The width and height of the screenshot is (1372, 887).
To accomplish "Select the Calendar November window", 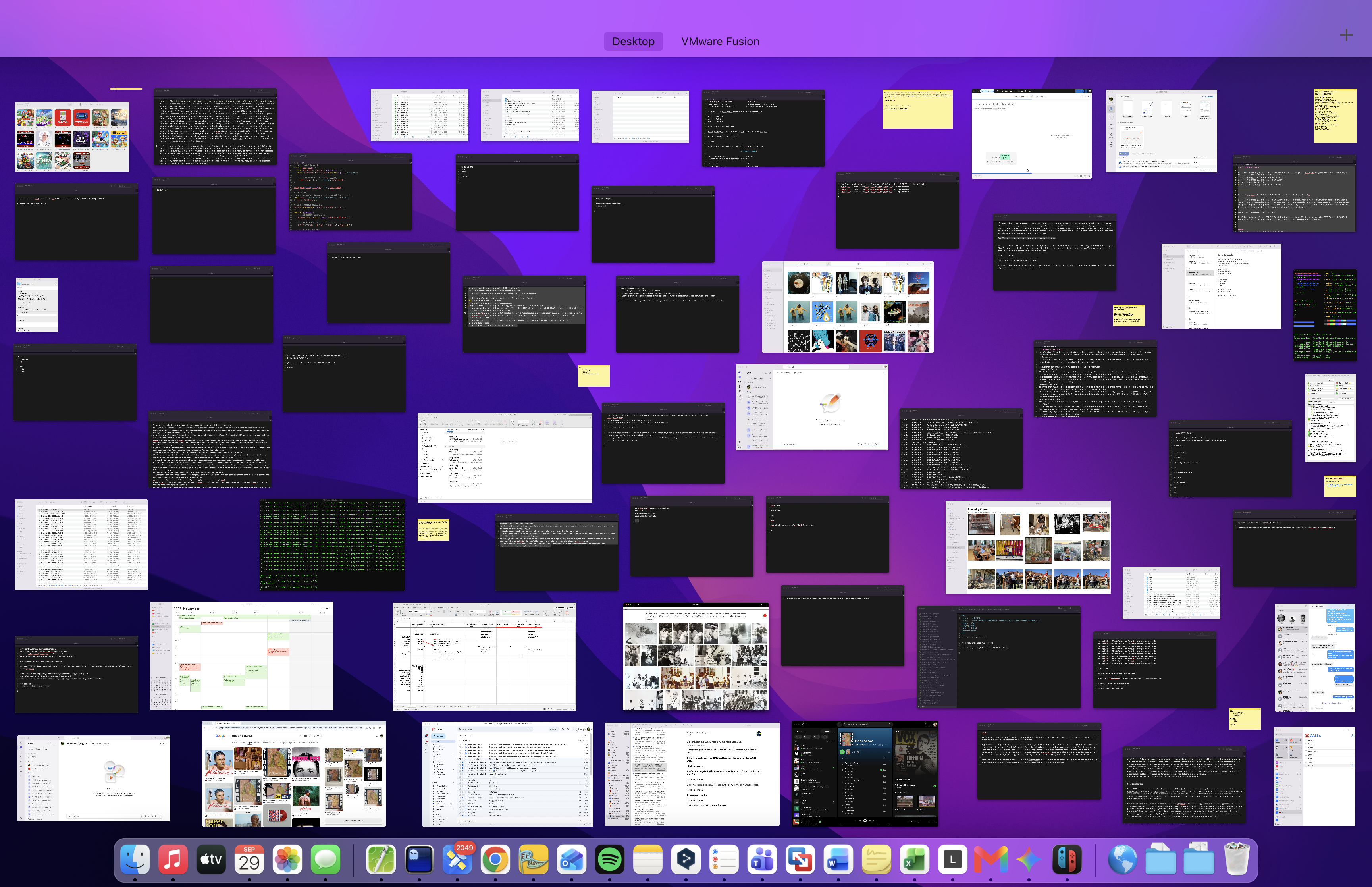I will point(241,656).
